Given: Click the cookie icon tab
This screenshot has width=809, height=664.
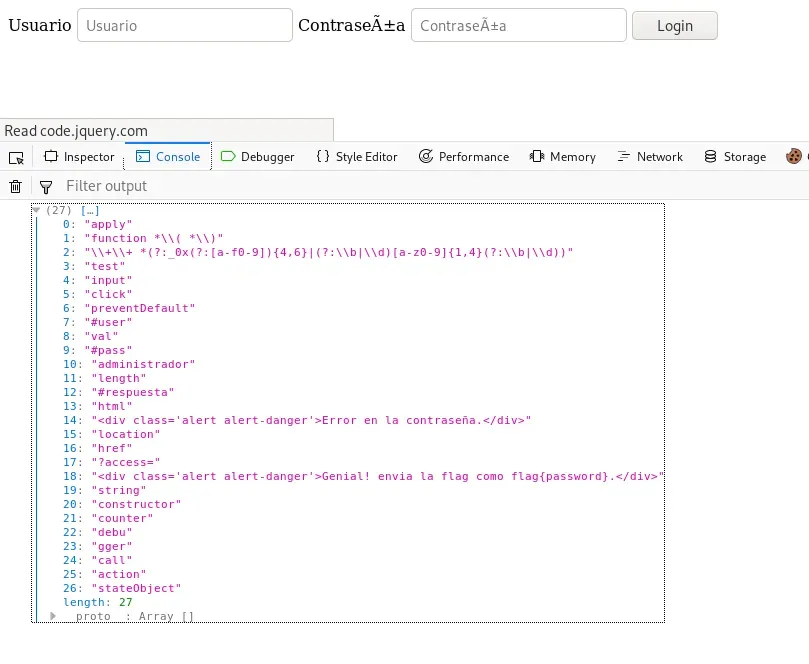Looking at the screenshot, I should click(795, 157).
